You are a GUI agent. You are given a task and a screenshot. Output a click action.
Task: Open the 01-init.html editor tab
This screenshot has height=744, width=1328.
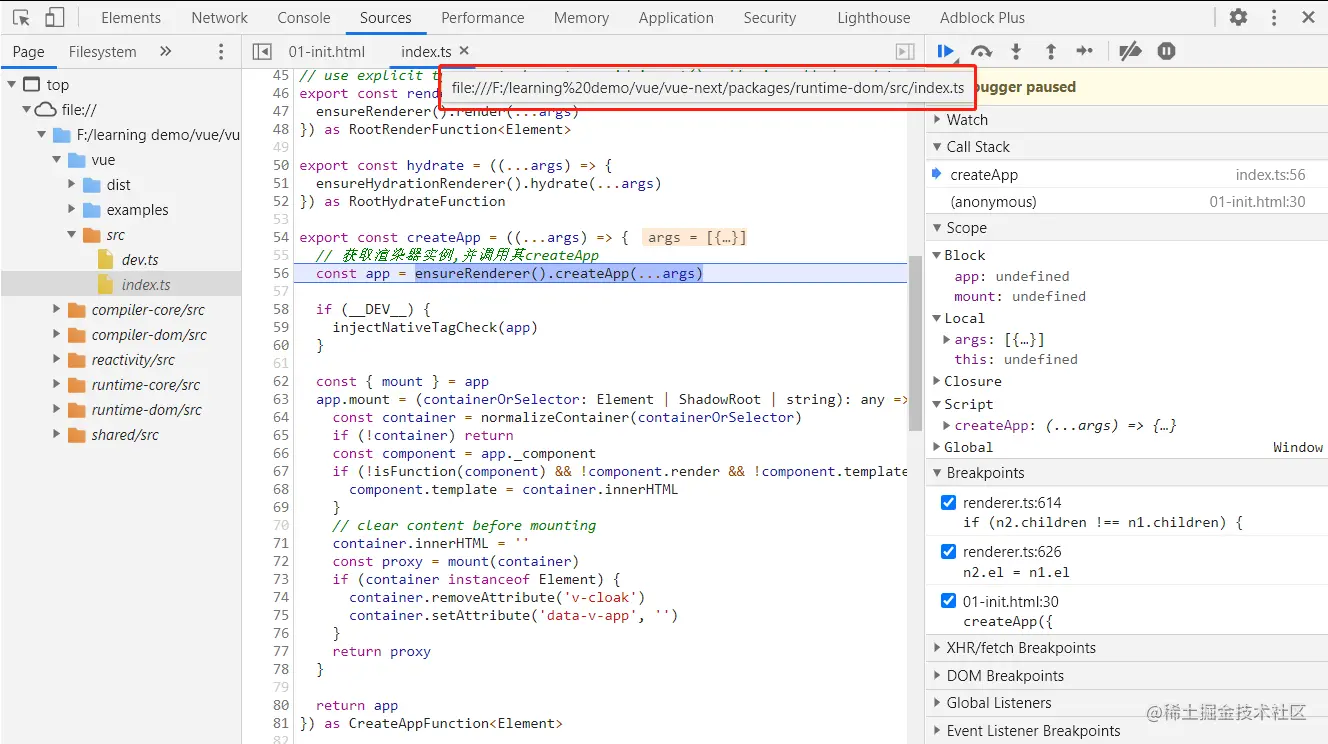click(327, 52)
